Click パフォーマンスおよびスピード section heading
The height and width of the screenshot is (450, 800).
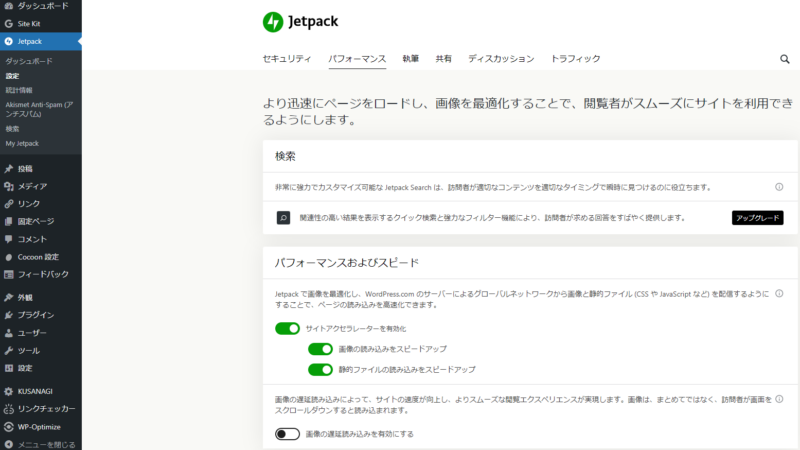tap(347, 263)
